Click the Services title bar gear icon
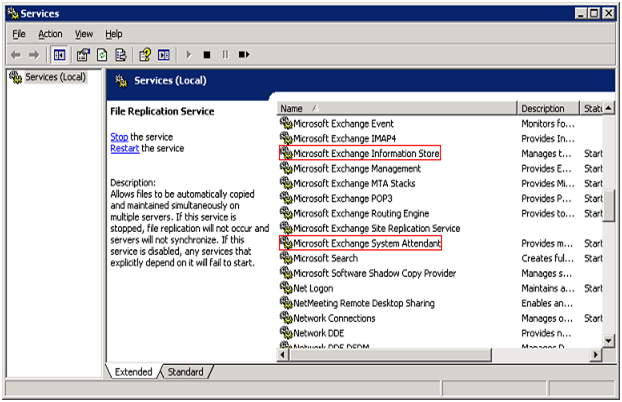This screenshot has height=402, width=622. coord(13,13)
